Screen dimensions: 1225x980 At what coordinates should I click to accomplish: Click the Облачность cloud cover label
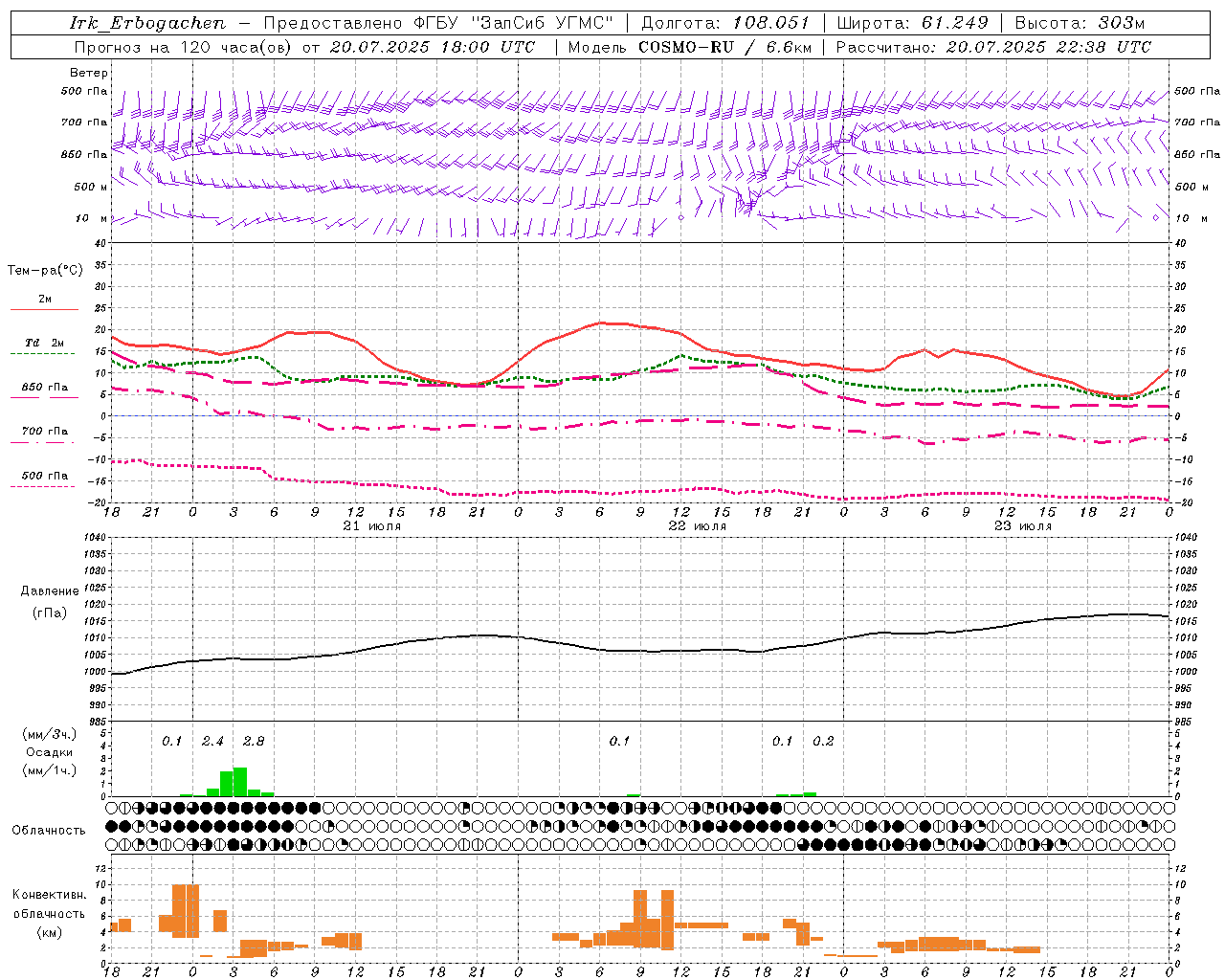49,831
